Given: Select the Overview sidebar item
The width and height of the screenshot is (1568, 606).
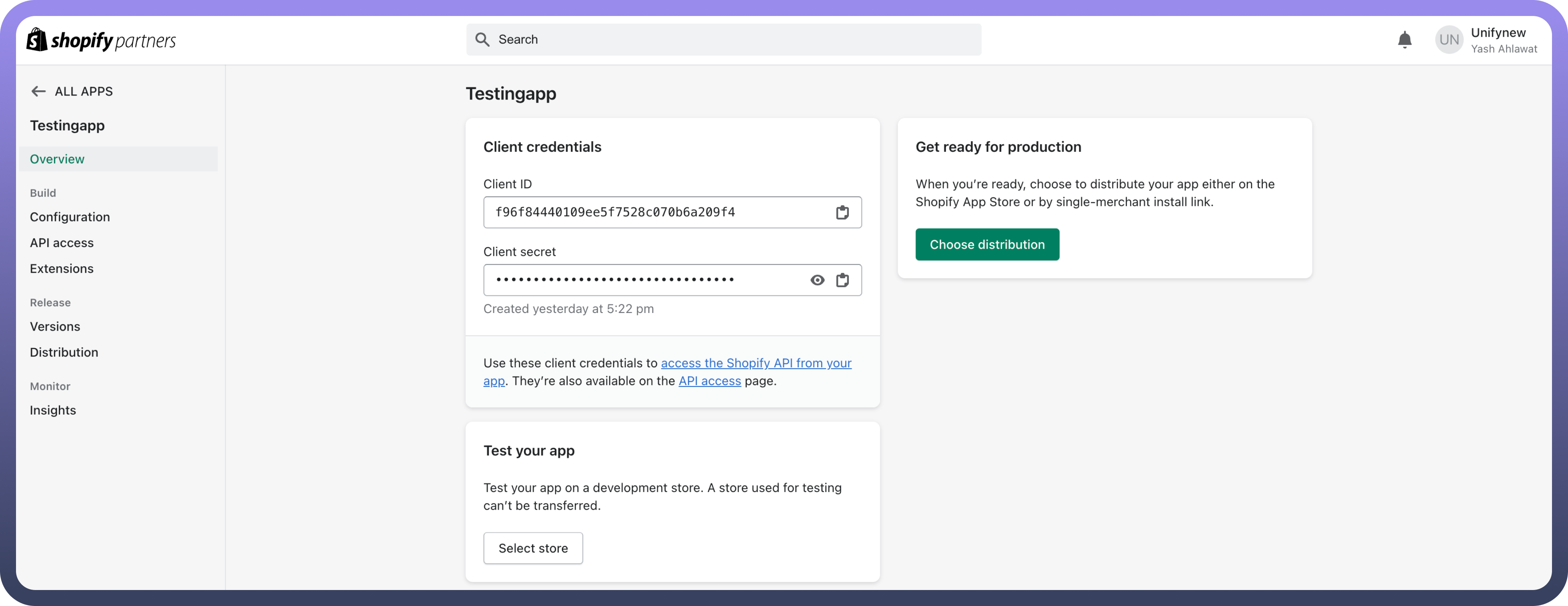Looking at the screenshot, I should (57, 159).
